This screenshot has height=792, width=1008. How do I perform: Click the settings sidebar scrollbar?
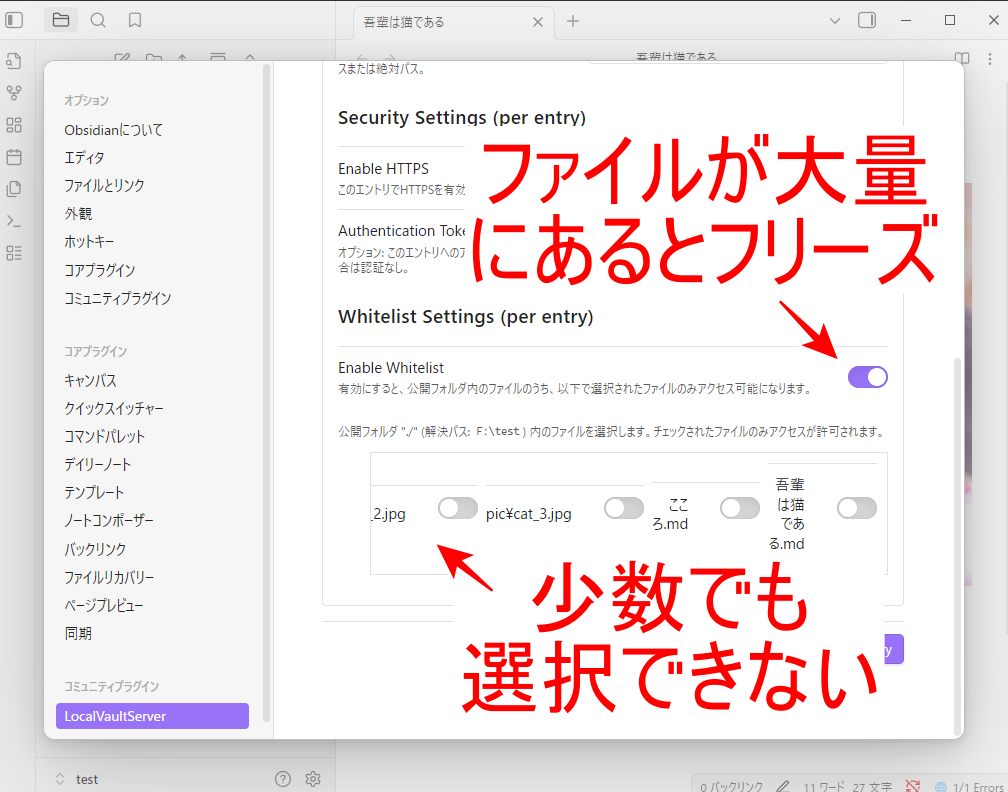266,392
